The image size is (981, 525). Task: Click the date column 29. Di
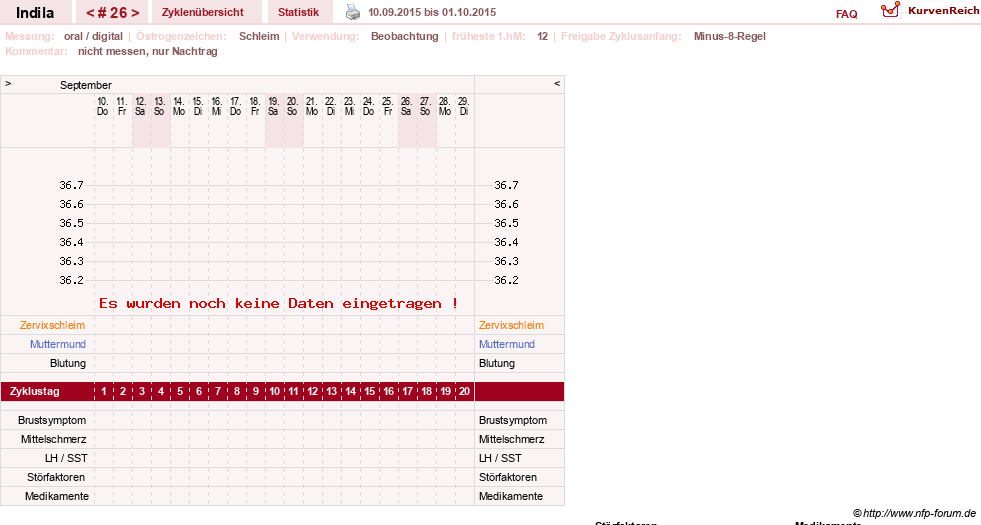coord(463,106)
